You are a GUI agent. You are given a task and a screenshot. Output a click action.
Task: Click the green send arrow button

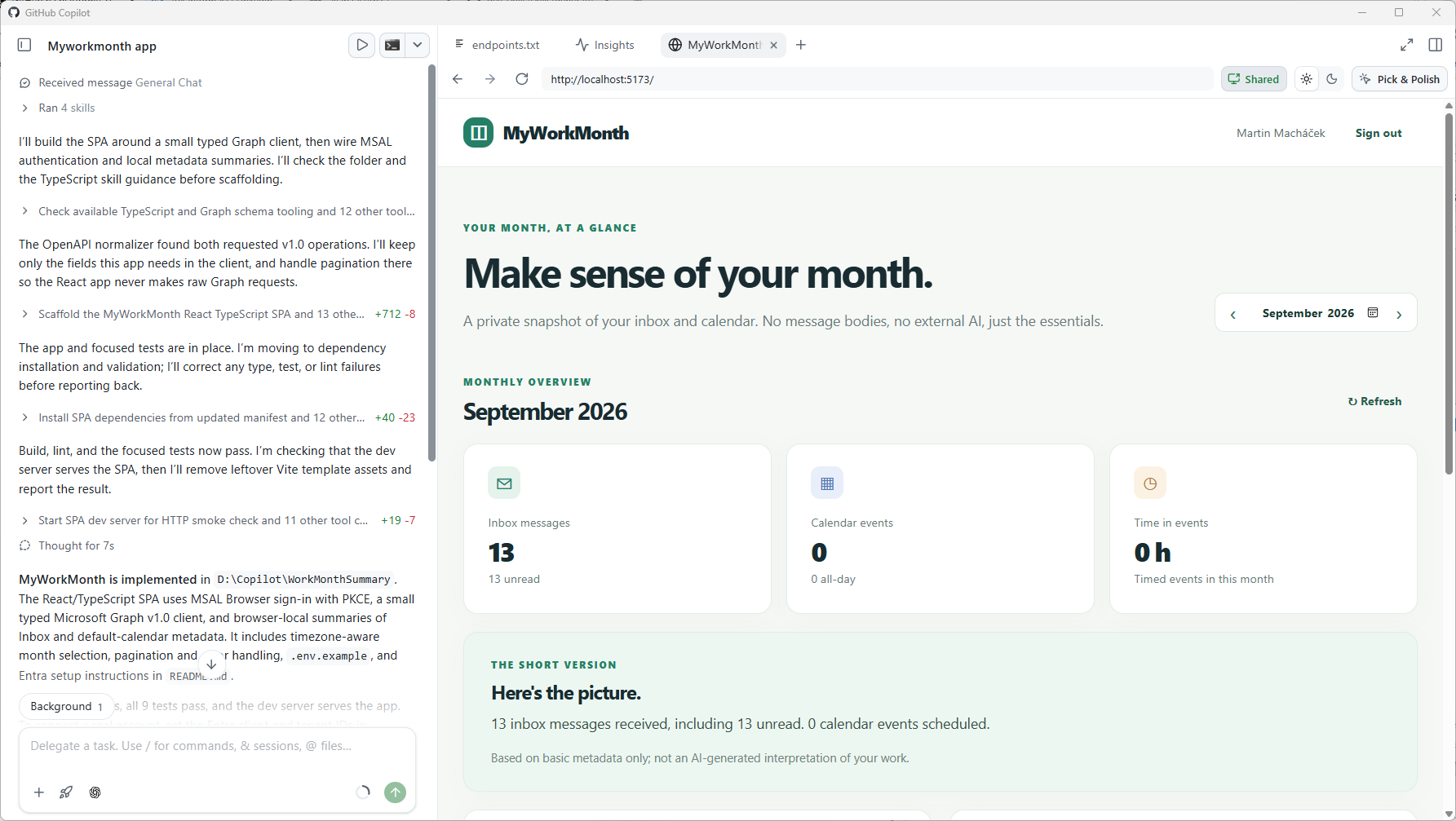click(395, 792)
